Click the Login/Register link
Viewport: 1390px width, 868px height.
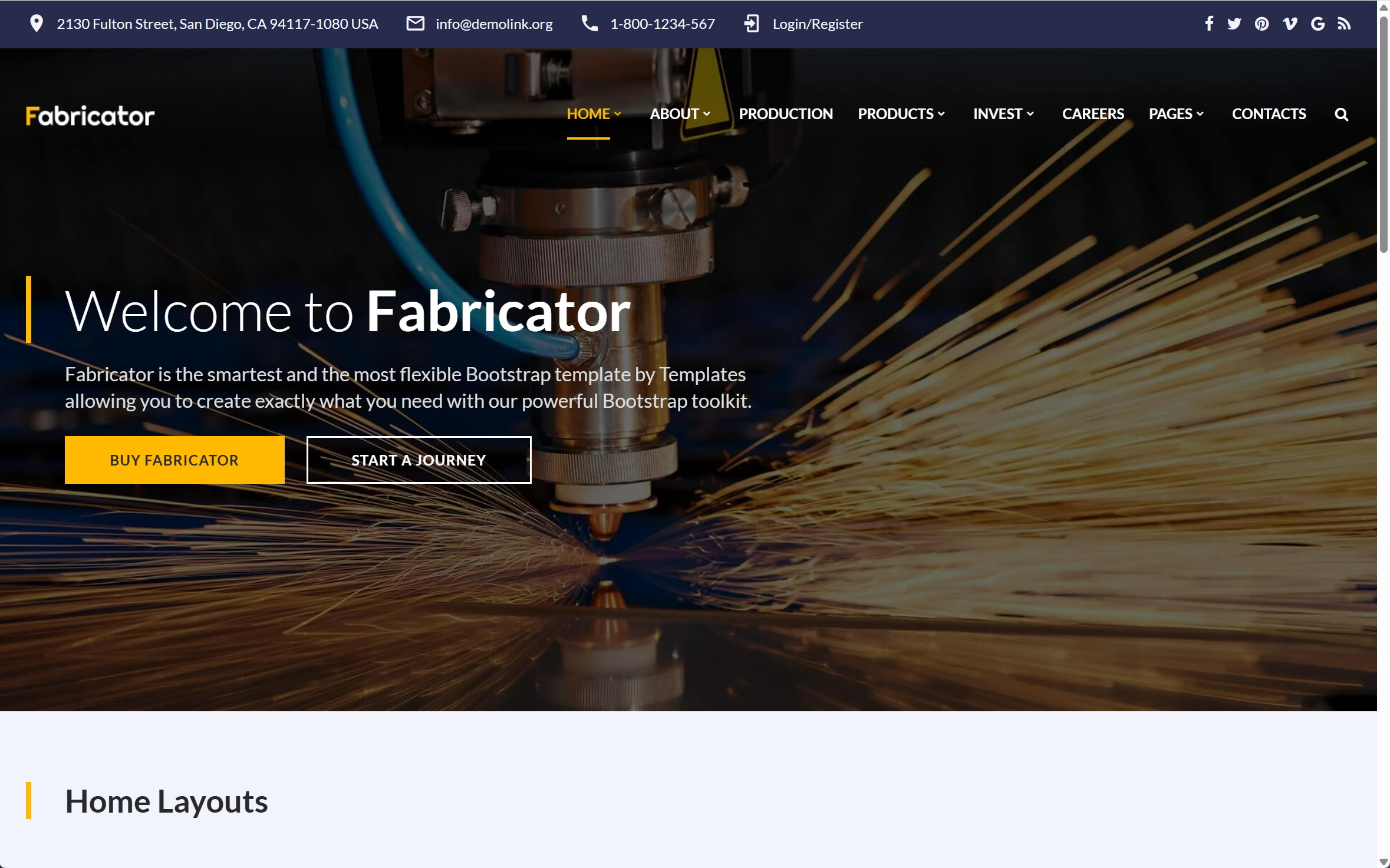tap(817, 24)
